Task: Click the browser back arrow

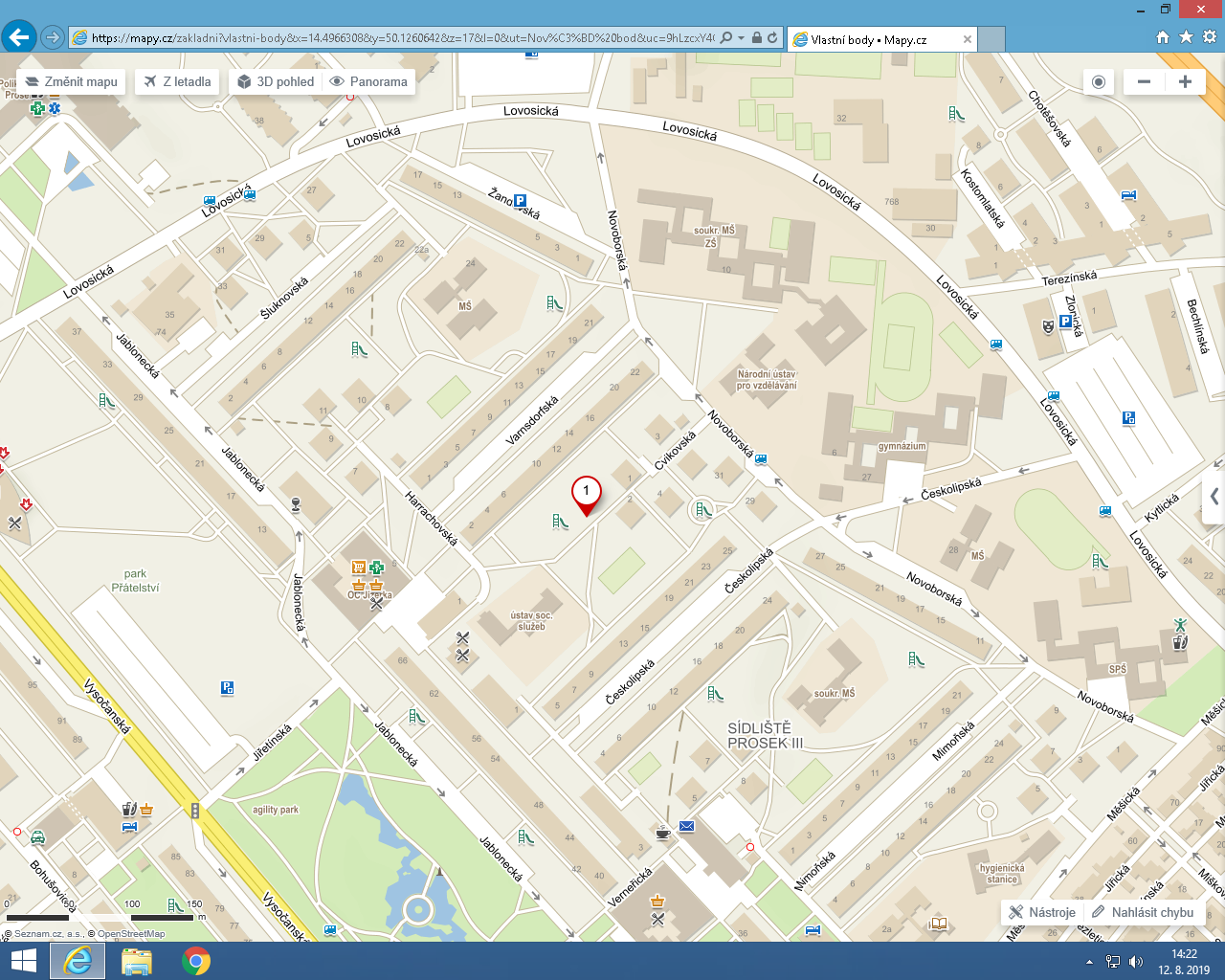Action: 18,37
